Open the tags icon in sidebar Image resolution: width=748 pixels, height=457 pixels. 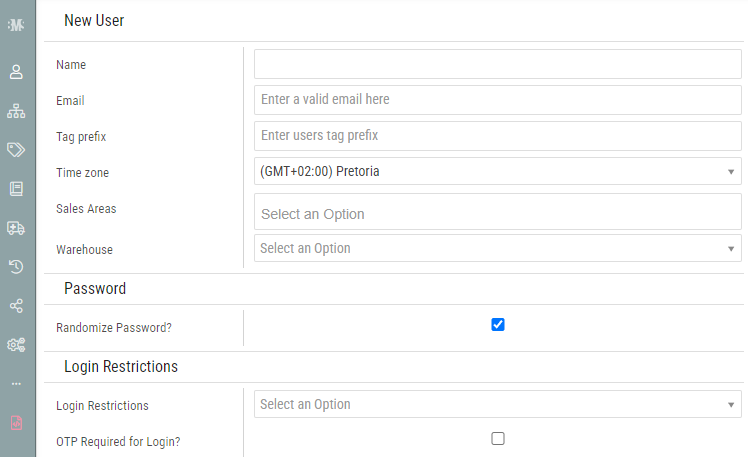(16, 149)
